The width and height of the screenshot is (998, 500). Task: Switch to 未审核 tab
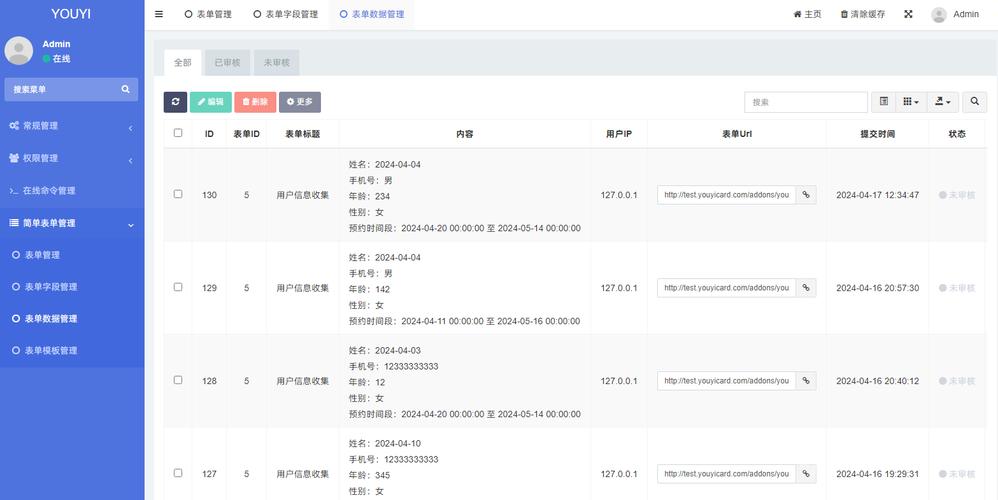pos(277,62)
